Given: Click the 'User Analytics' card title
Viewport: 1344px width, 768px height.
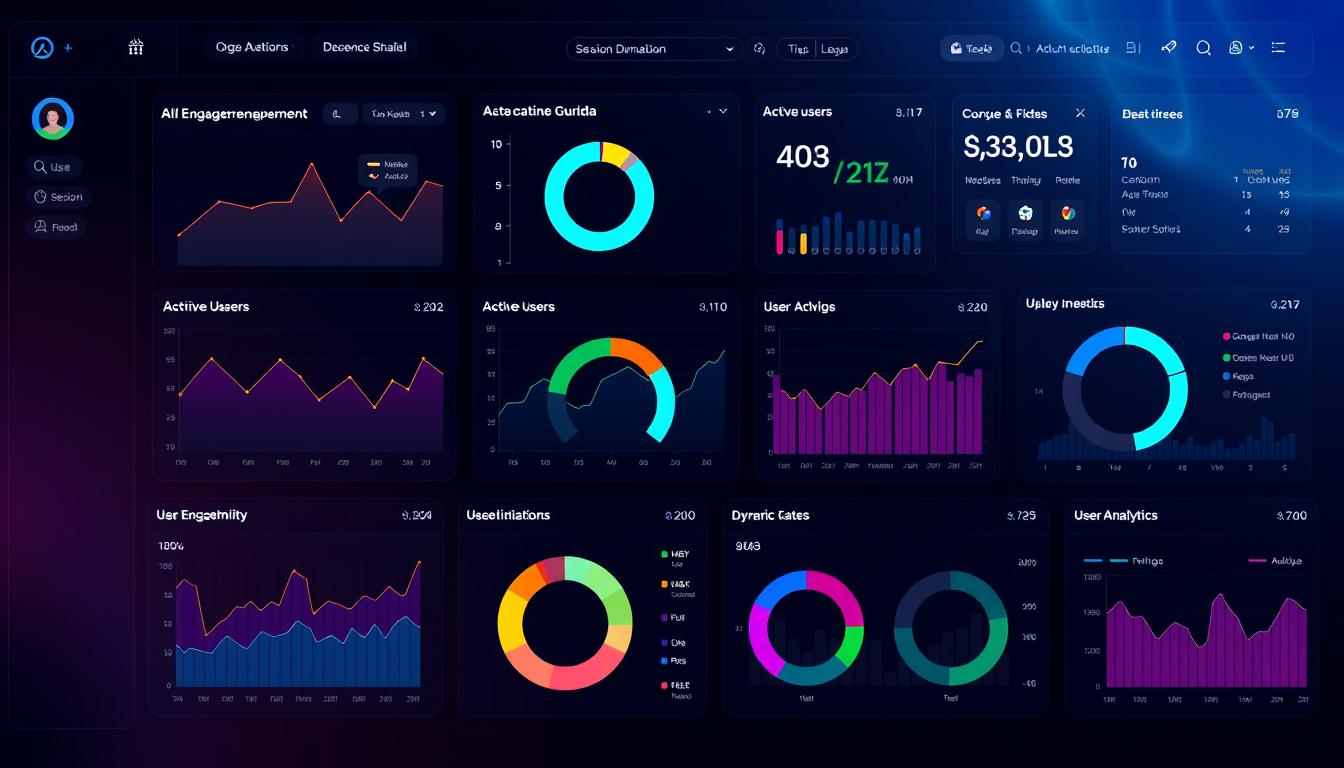Looking at the screenshot, I should pos(1116,515).
